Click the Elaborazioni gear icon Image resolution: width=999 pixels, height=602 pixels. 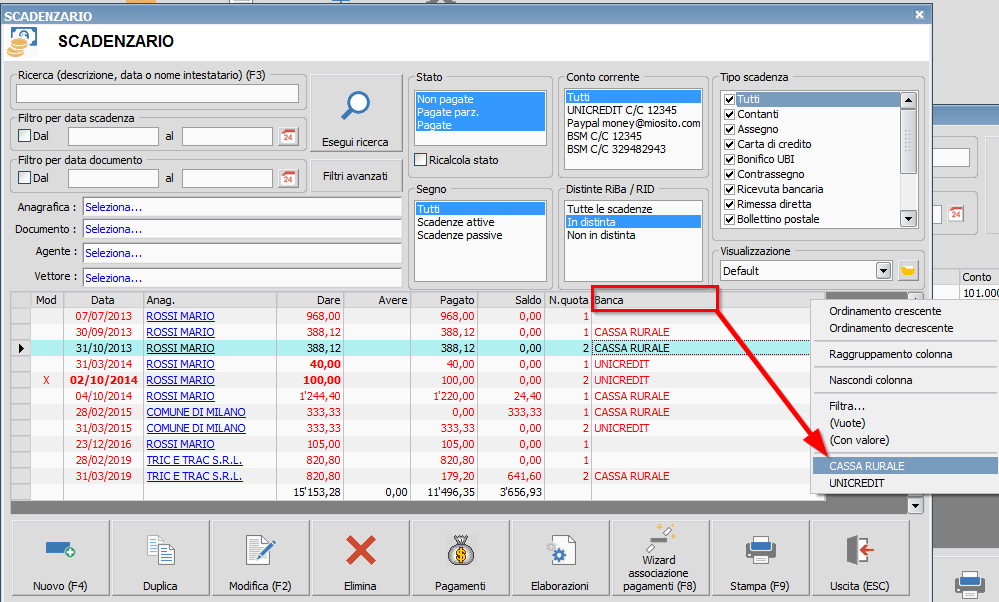pyautogui.click(x=560, y=550)
